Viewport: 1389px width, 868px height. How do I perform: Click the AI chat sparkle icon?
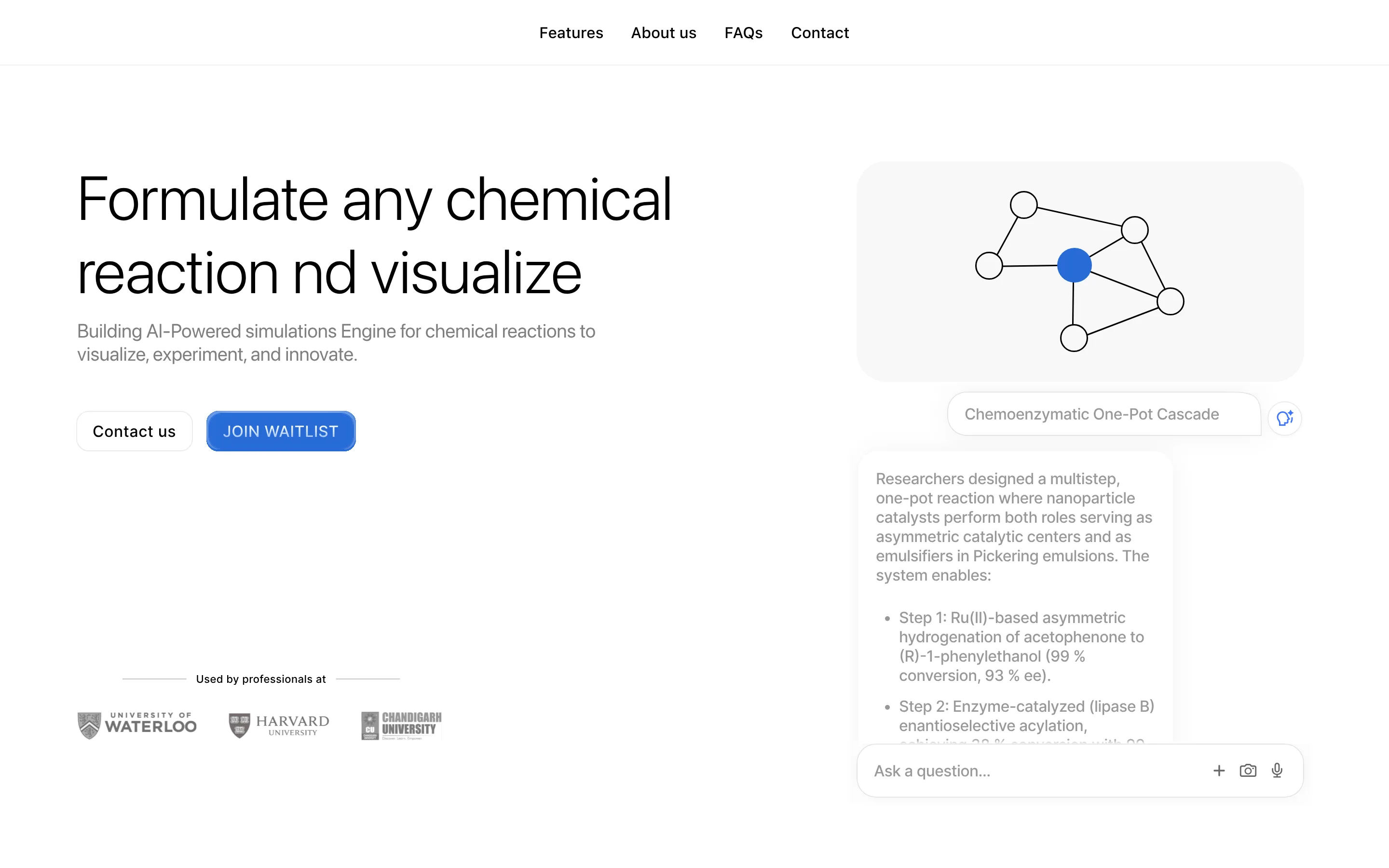1284,418
